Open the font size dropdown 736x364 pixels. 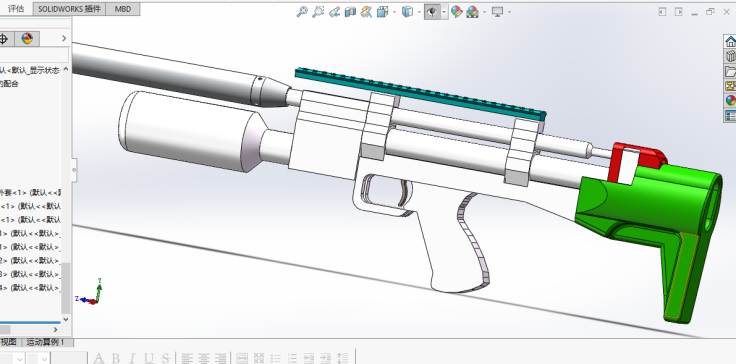pos(45,359)
